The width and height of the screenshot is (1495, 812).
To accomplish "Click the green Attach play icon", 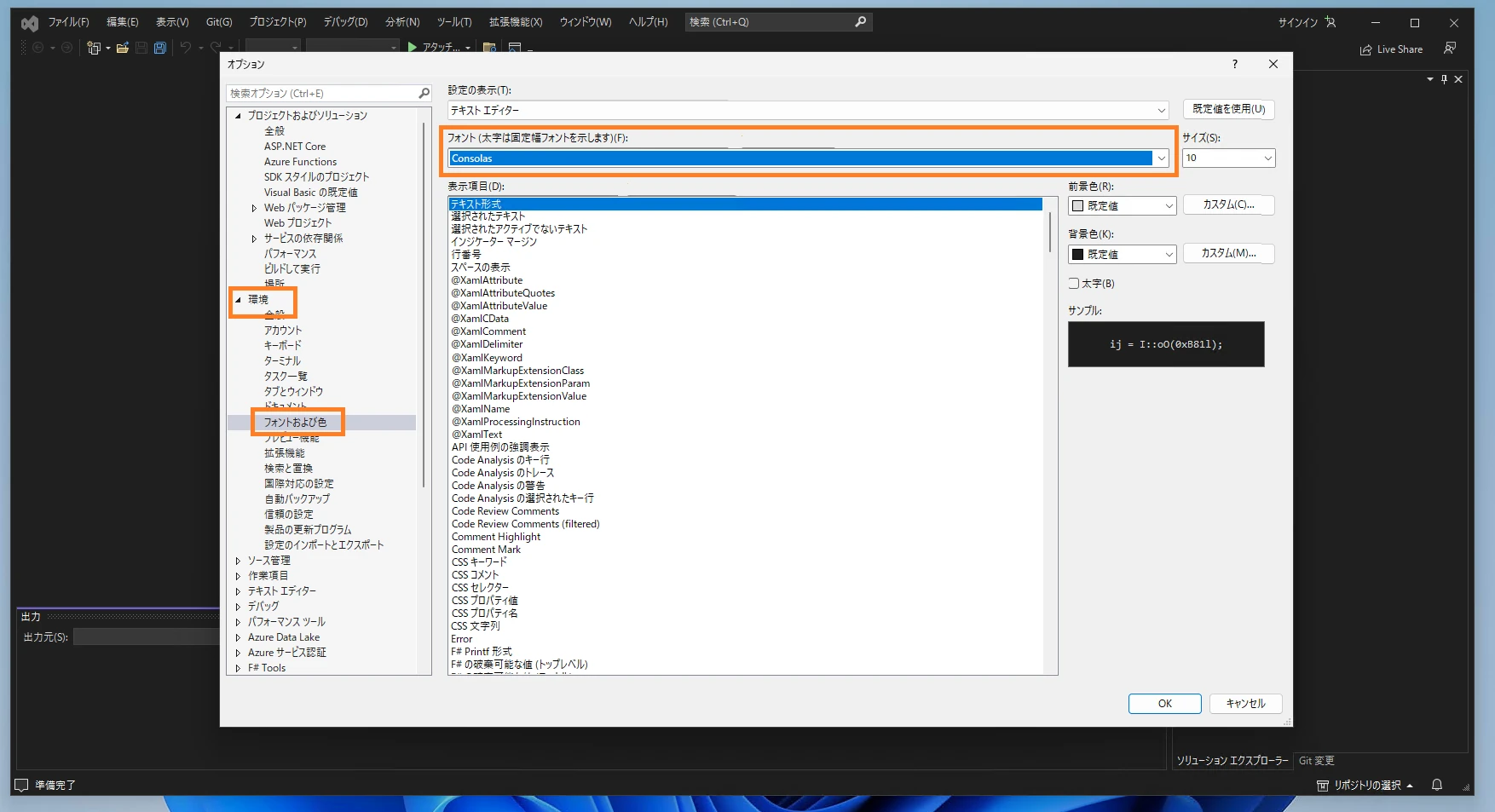I will (x=413, y=48).
